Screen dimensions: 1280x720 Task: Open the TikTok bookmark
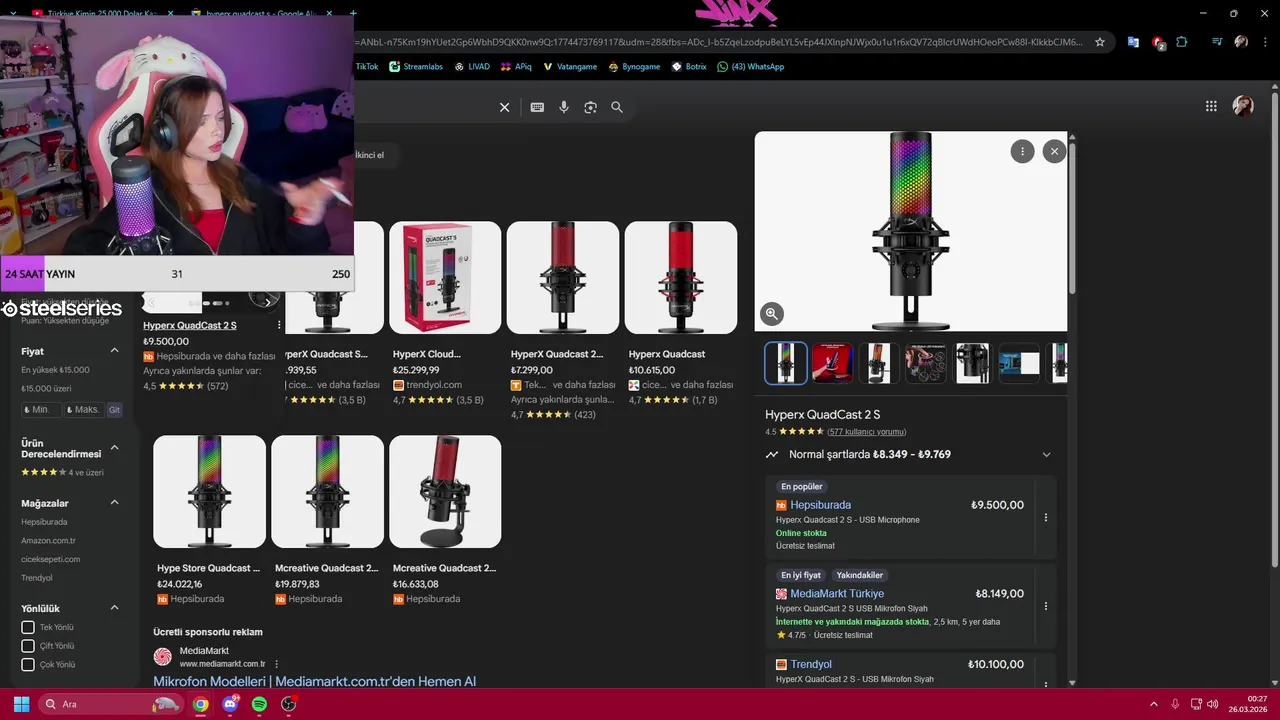[366, 66]
